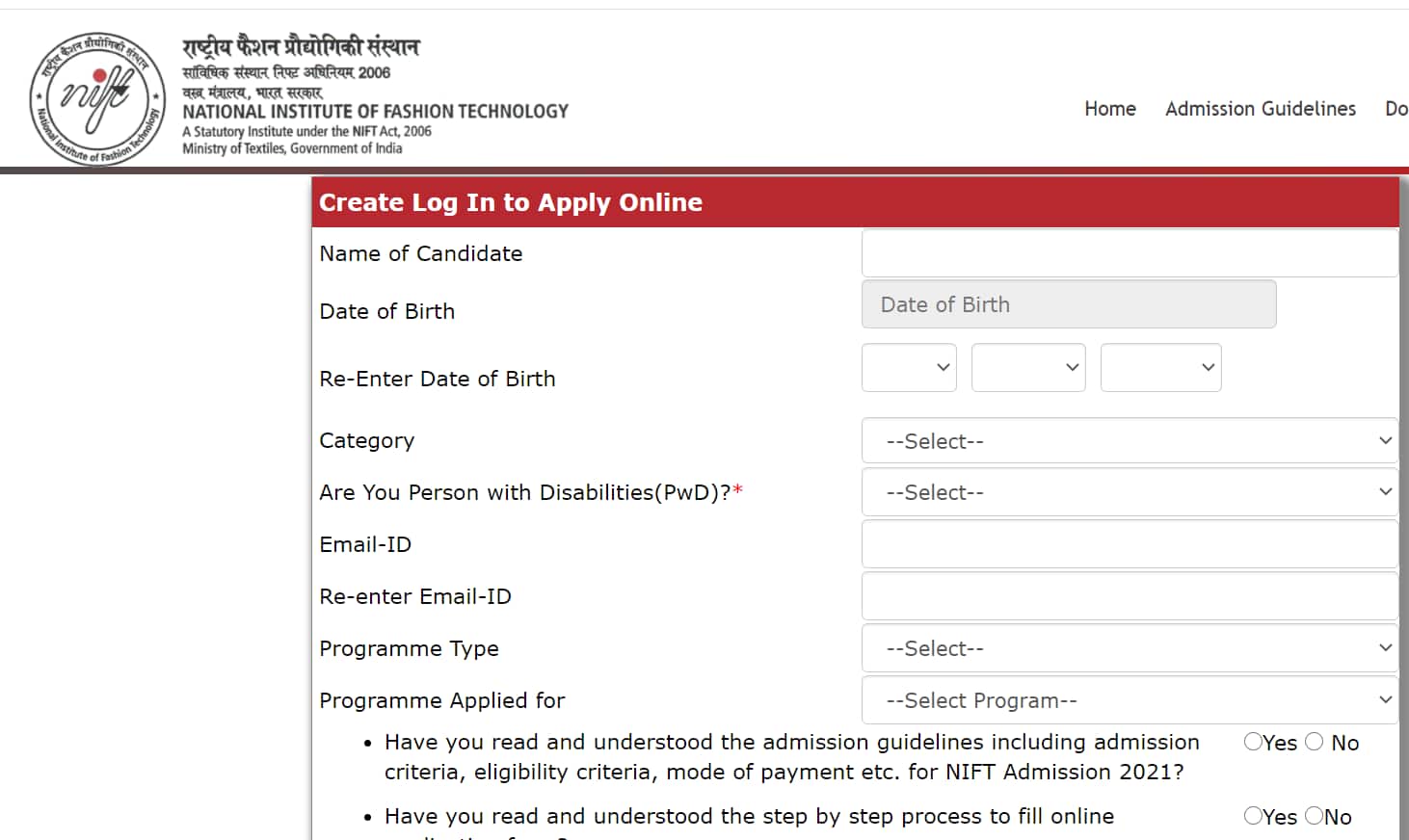This screenshot has height=840, width=1409.
Task: Expand the month dropdown under Re-Enter Date of Birth
Action: [1027, 367]
